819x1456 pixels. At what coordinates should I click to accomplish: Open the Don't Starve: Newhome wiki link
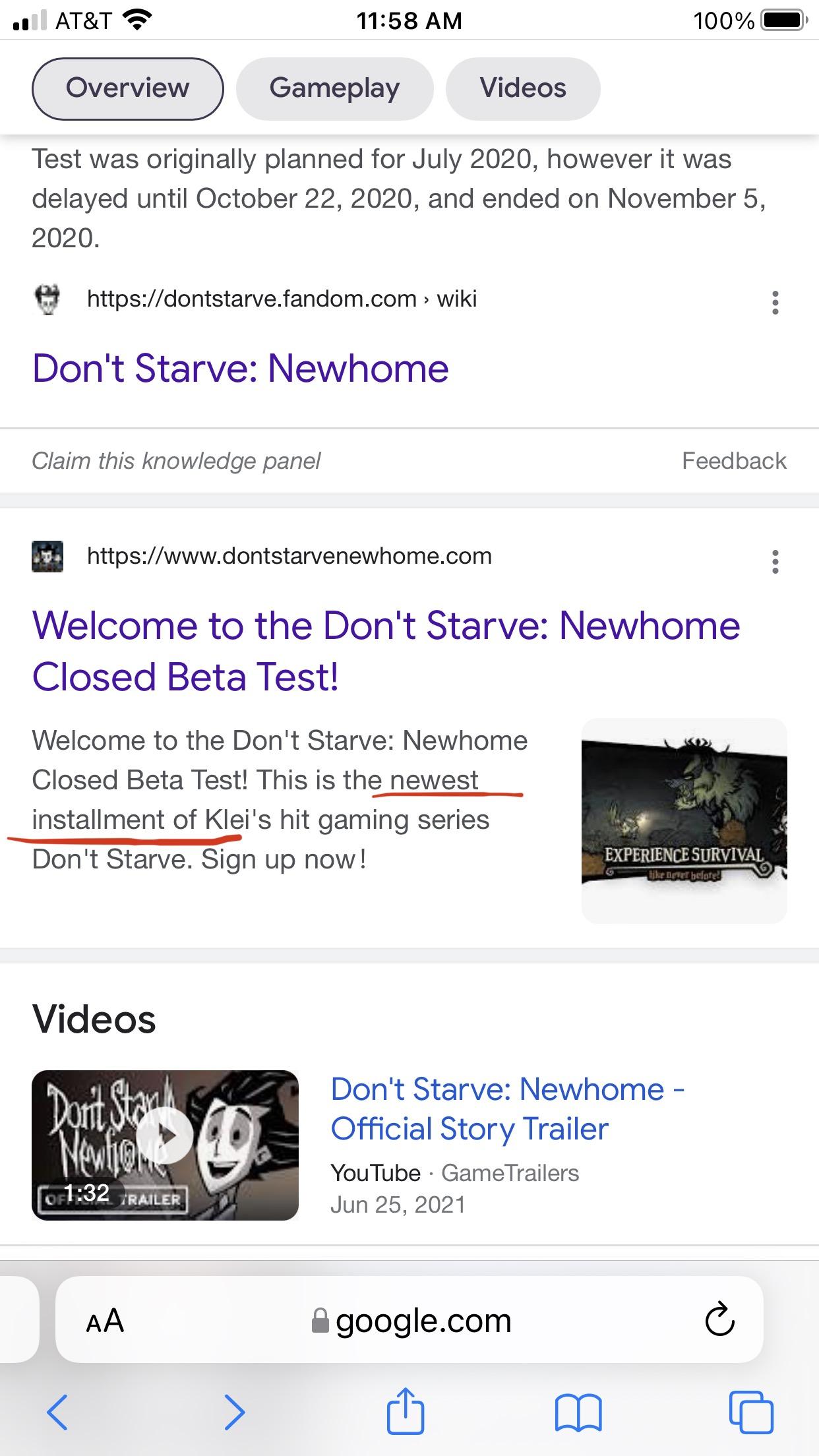coord(241,368)
